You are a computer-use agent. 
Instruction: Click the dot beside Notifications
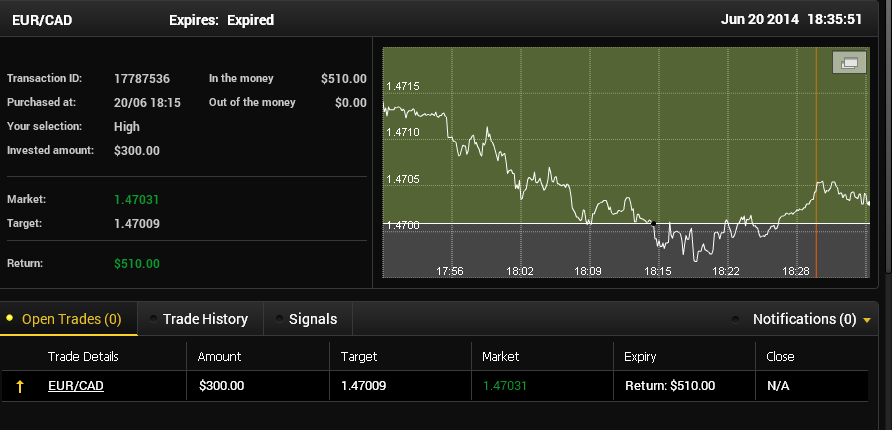pyautogui.click(x=735, y=320)
